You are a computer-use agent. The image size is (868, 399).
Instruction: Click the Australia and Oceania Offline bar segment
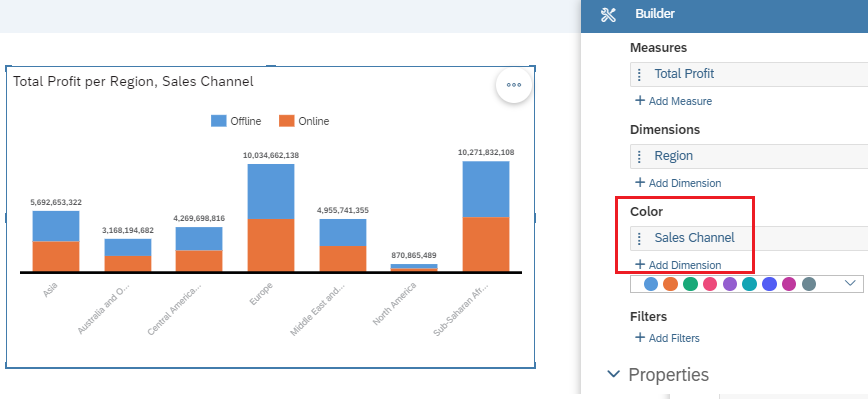point(128,247)
